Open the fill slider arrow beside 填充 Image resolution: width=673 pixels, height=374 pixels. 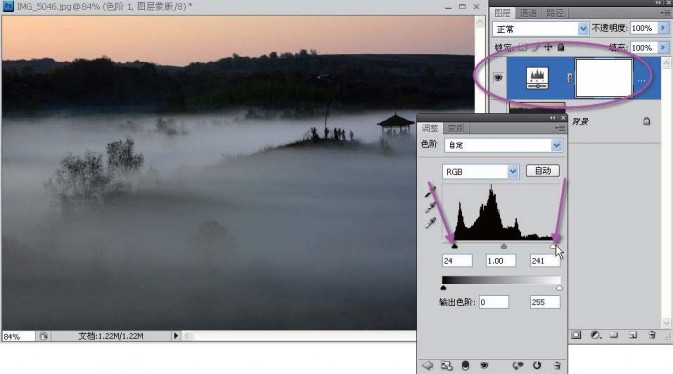coord(664,47)
